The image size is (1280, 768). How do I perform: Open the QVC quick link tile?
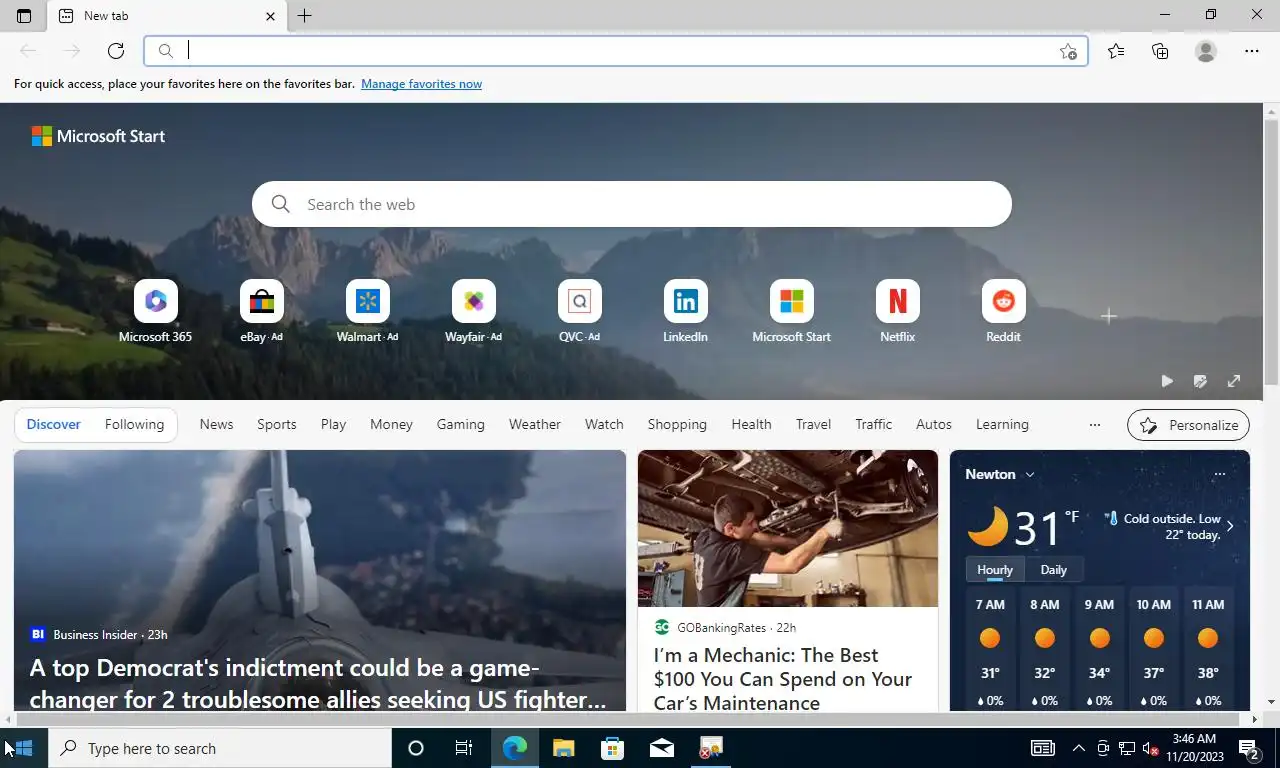(x=579, y=312)
